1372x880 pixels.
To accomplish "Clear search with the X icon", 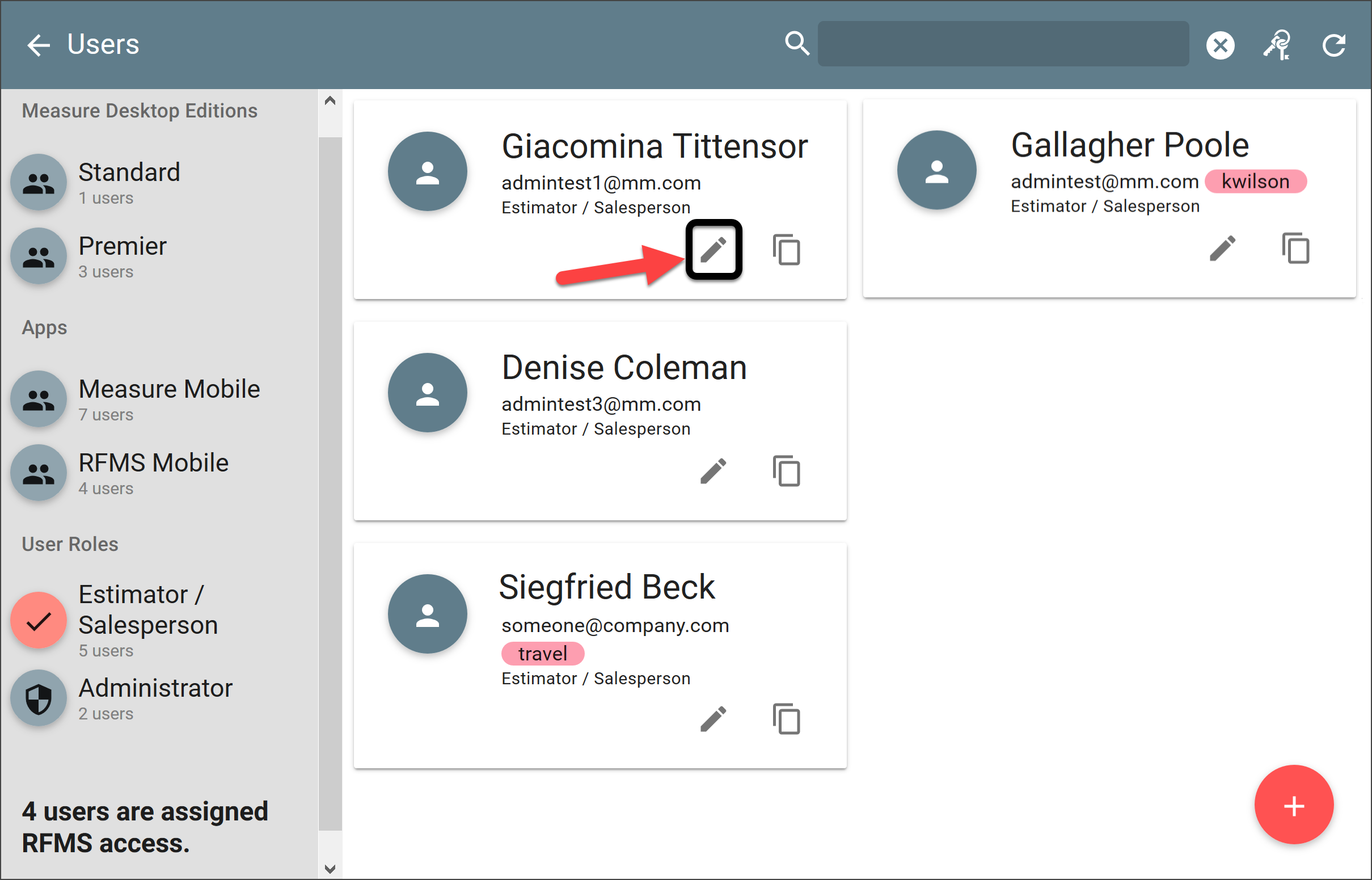I will tap(1220, 45).
